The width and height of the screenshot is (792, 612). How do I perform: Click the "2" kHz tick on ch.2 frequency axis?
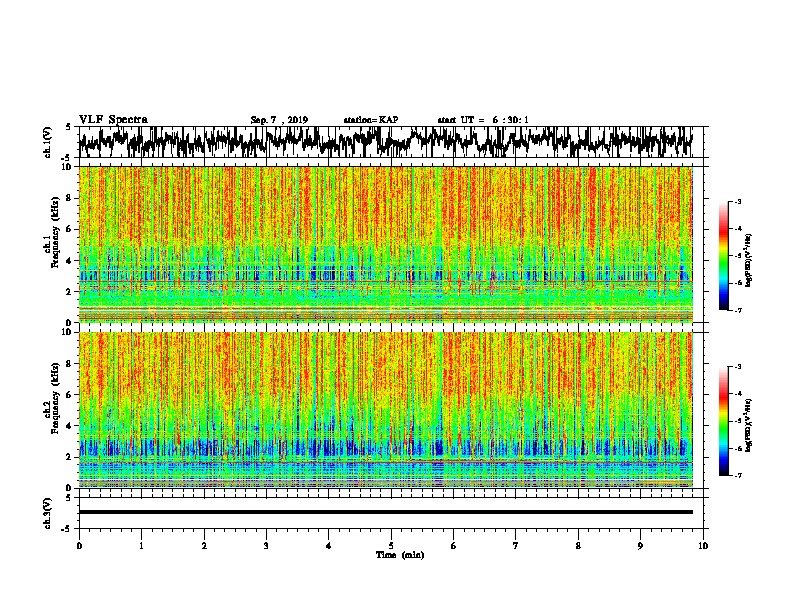pos(70,457)
